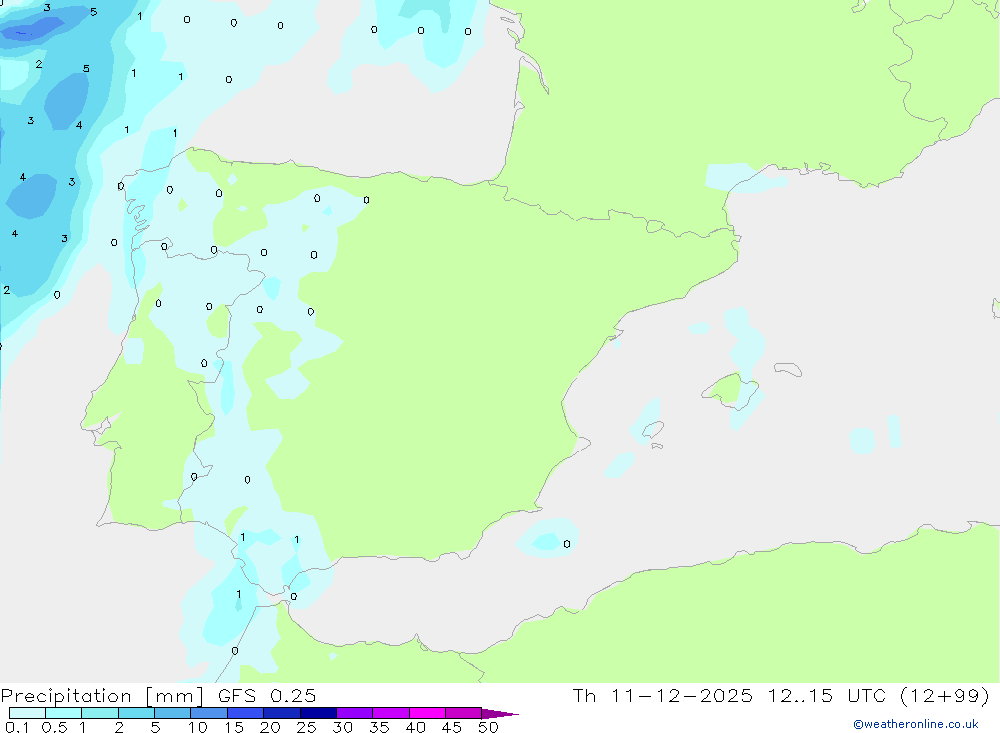Click the '45' legend scale label

click(452, 727)
